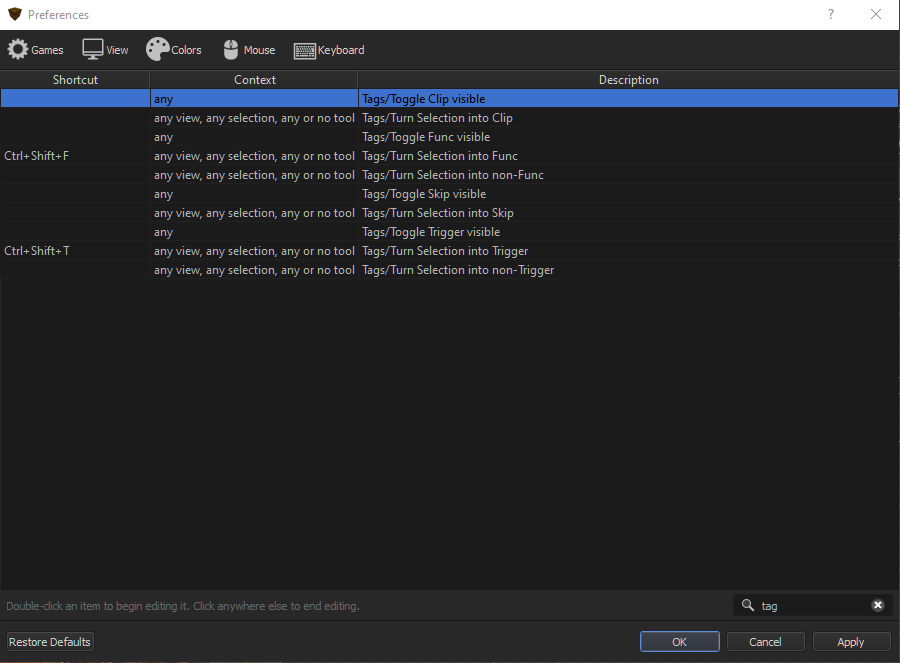Open the Keyboard preferences pane
Viewport: 900px width, 663px height.
pyautogui.click(x=329, y=50)
